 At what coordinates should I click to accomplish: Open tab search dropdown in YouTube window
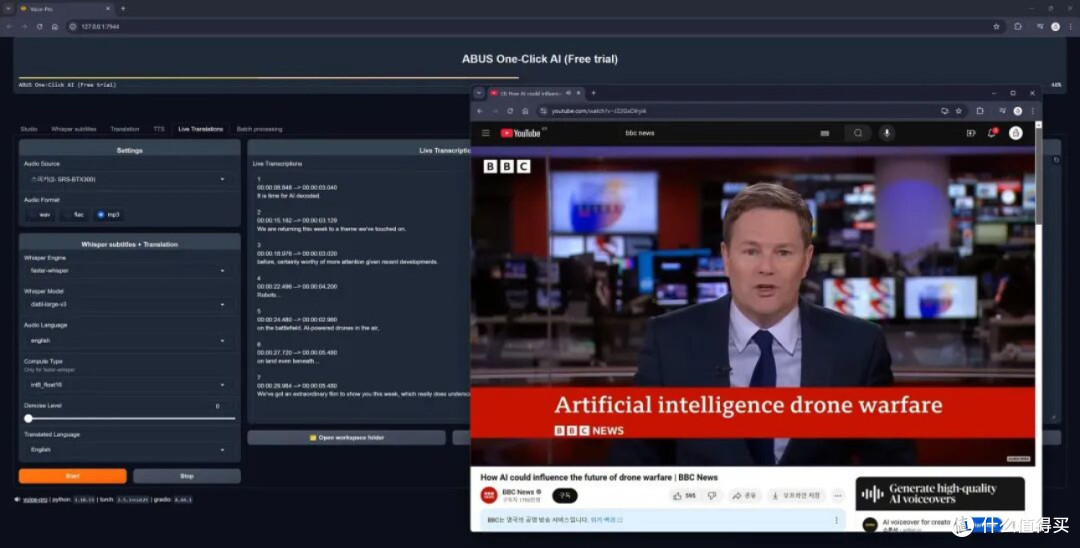point(479,93)
